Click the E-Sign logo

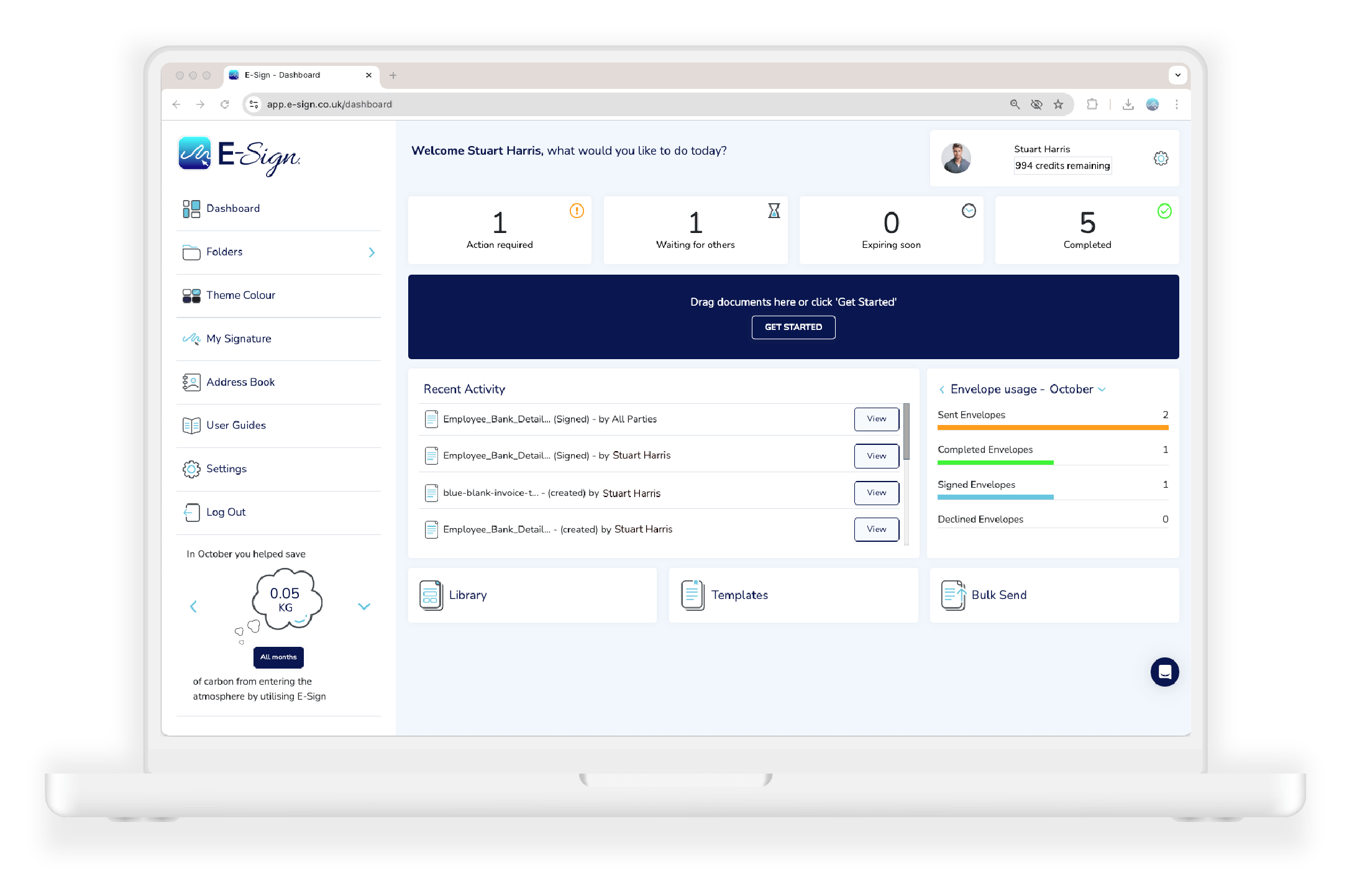pyautogui.click(x=239, y=155)
